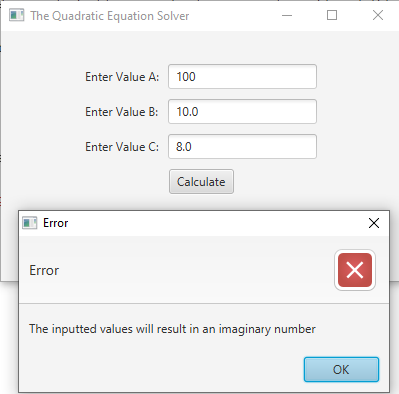Minimize the Quadratic Equation Solver window
The image size is (399, 394).
point(287,15)
